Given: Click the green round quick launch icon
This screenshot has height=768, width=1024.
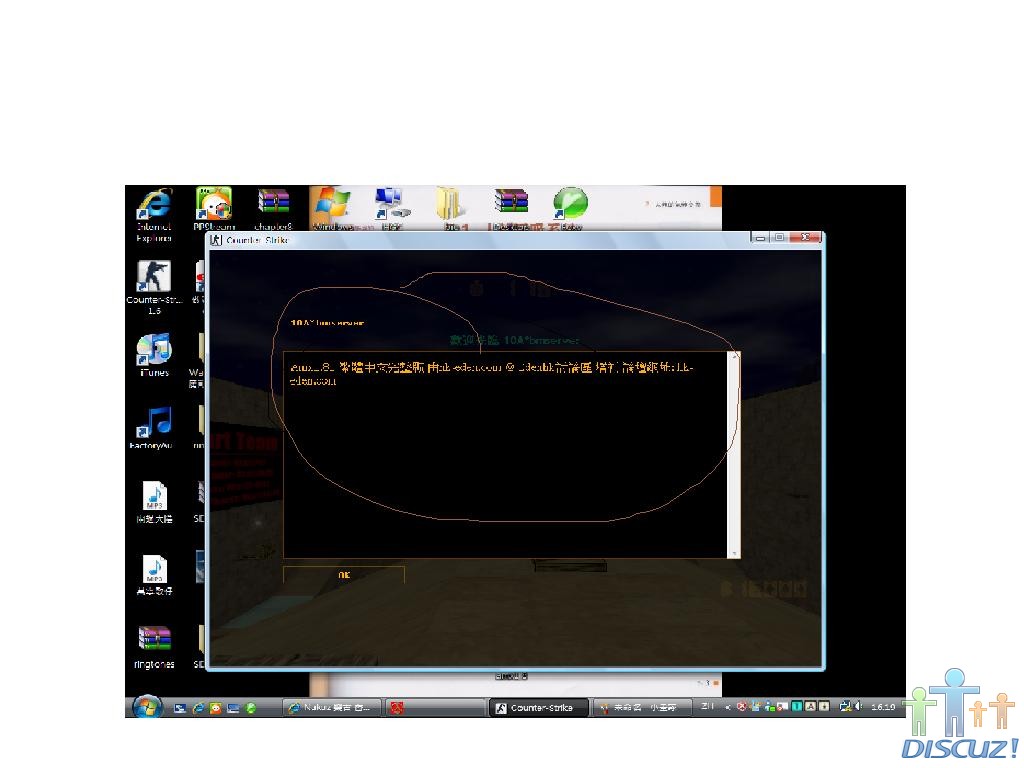Looking at the screenshot, I should pos(251,708).
